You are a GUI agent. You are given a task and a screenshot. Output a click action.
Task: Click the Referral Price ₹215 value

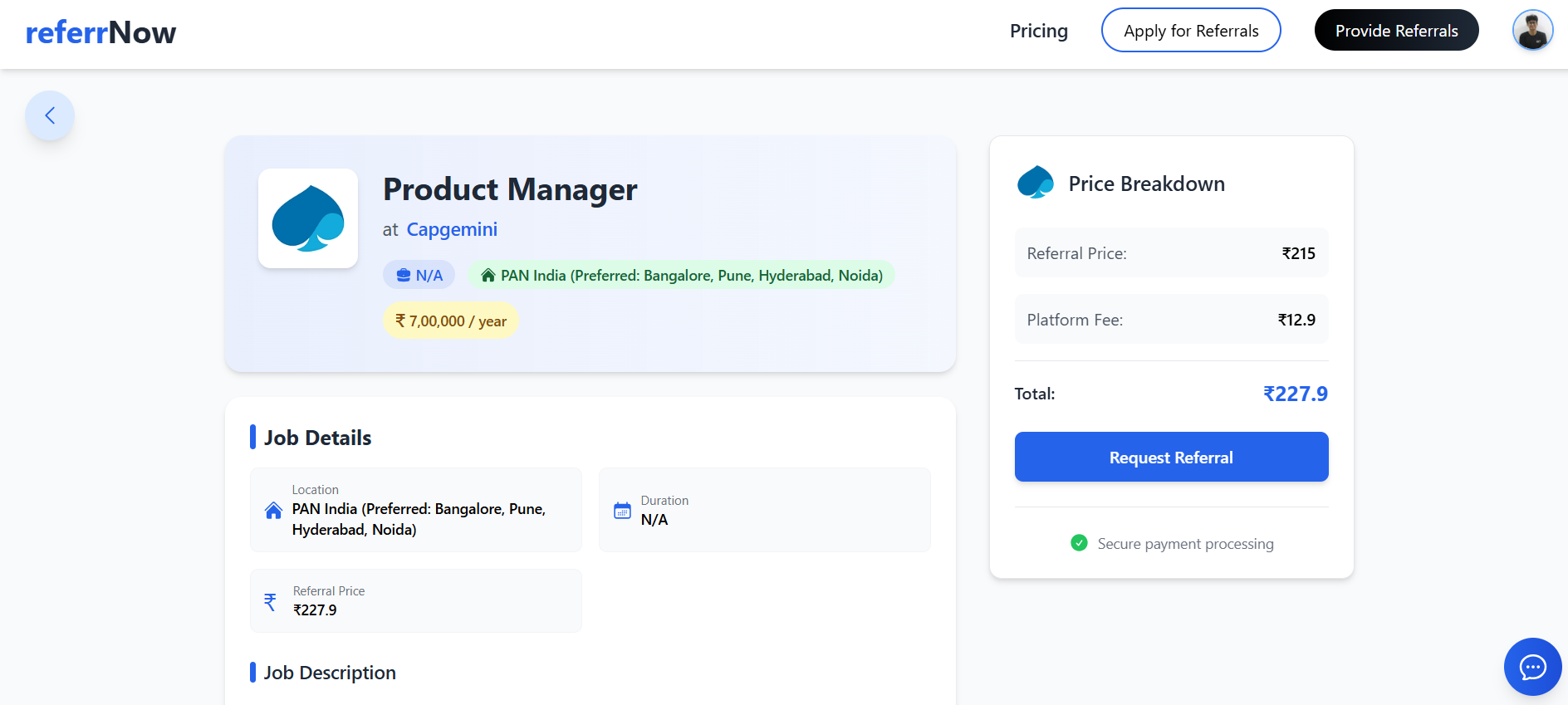coord(1298,253)
